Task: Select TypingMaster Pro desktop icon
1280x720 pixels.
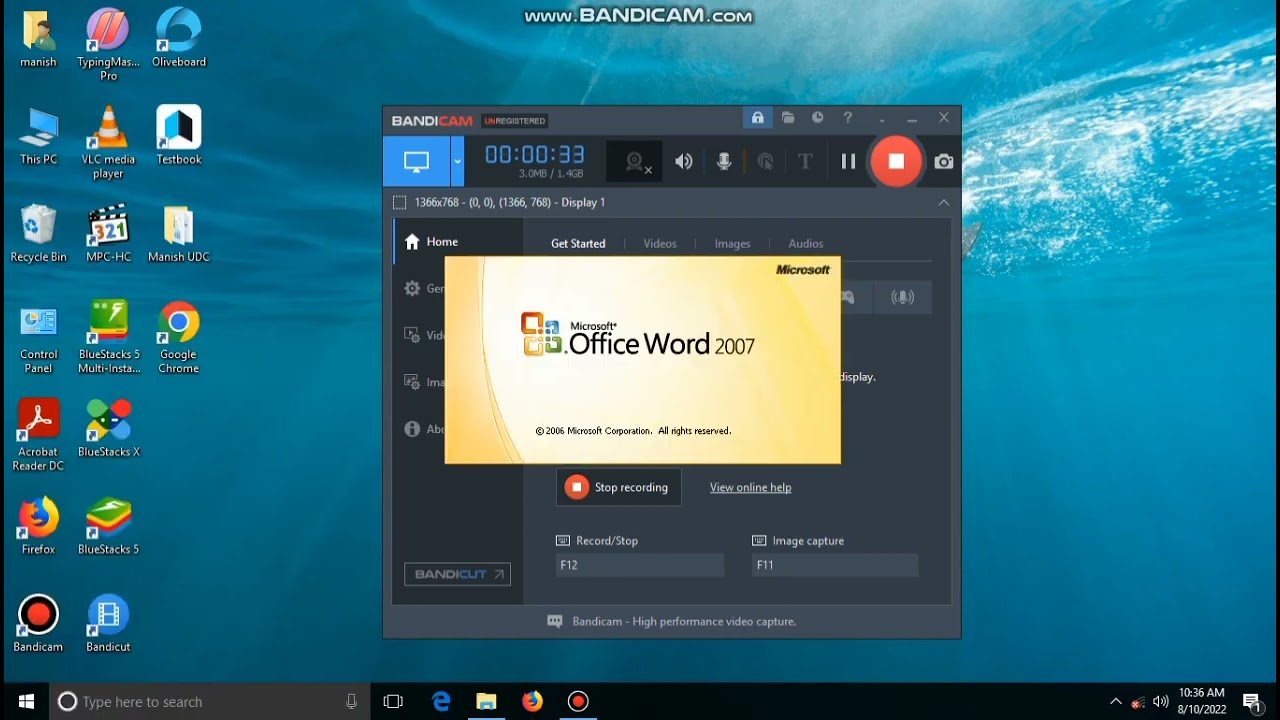Action: [x=108, y=45]
